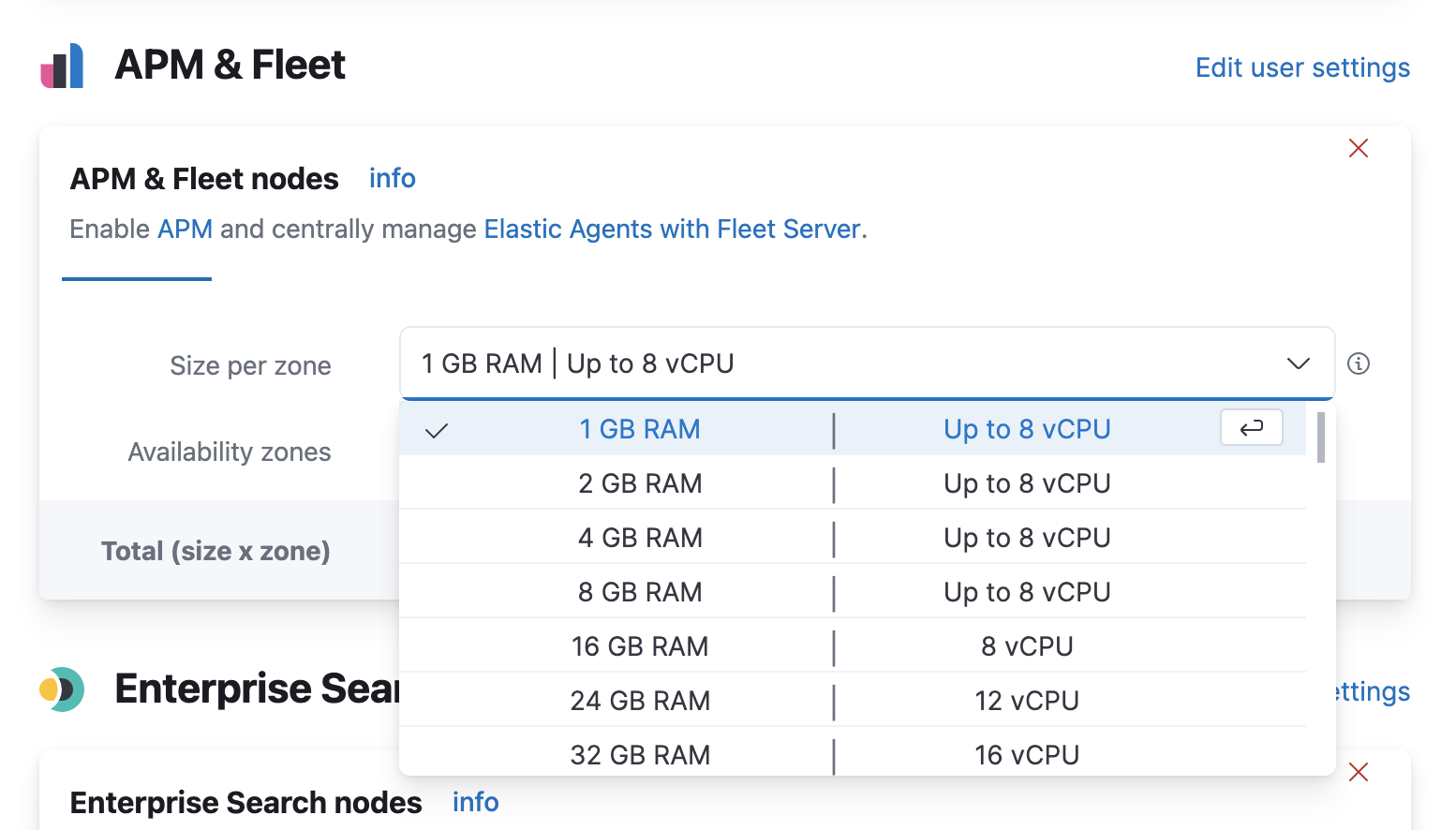This screenshot has width=1456, height=830.
Task: Click the Enterprise Search logo icon
Action: pyautogui.click(x=62, y=689)
